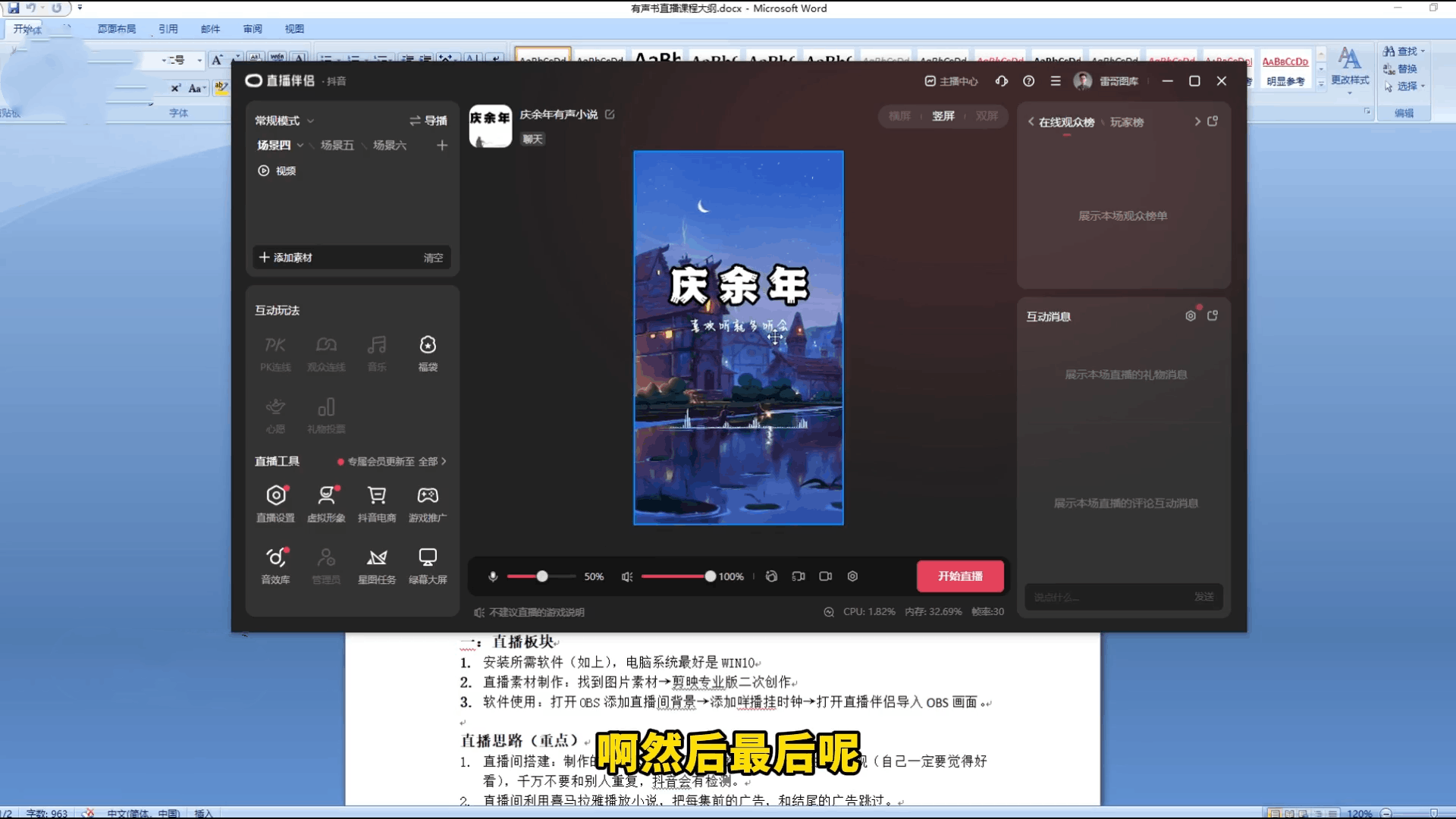Click the edit icon beside 庆余年有声小说

tap(610, 115)
